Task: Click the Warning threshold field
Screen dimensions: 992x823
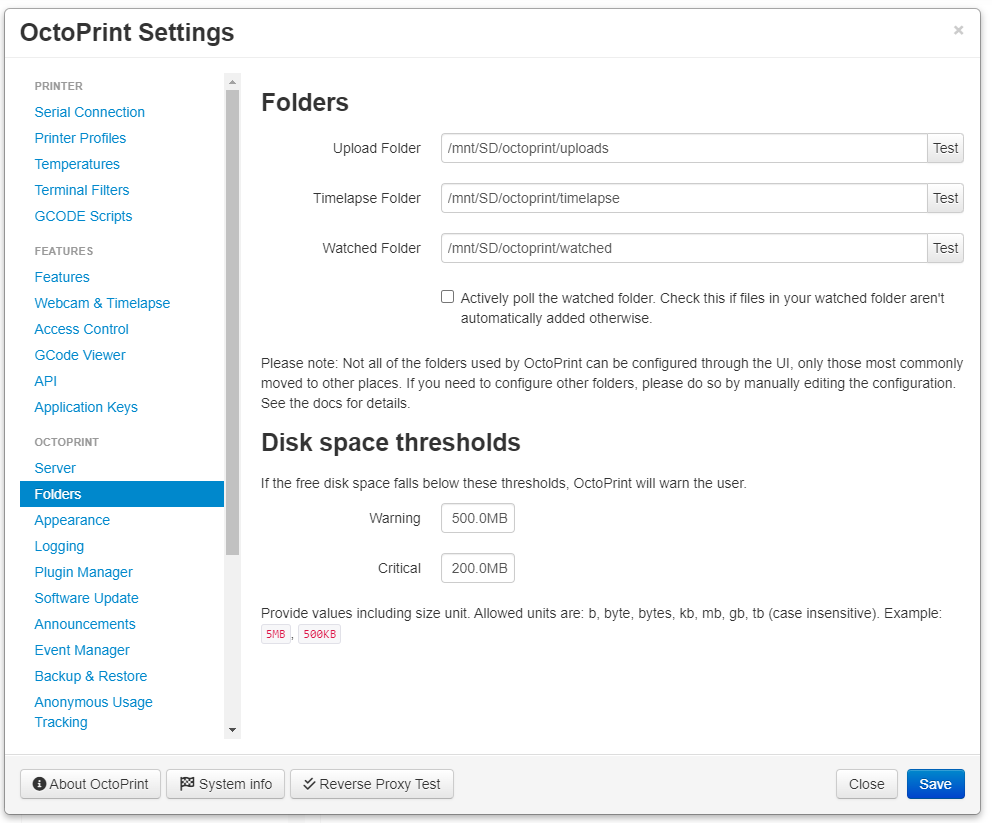Action: pos(478,518)
